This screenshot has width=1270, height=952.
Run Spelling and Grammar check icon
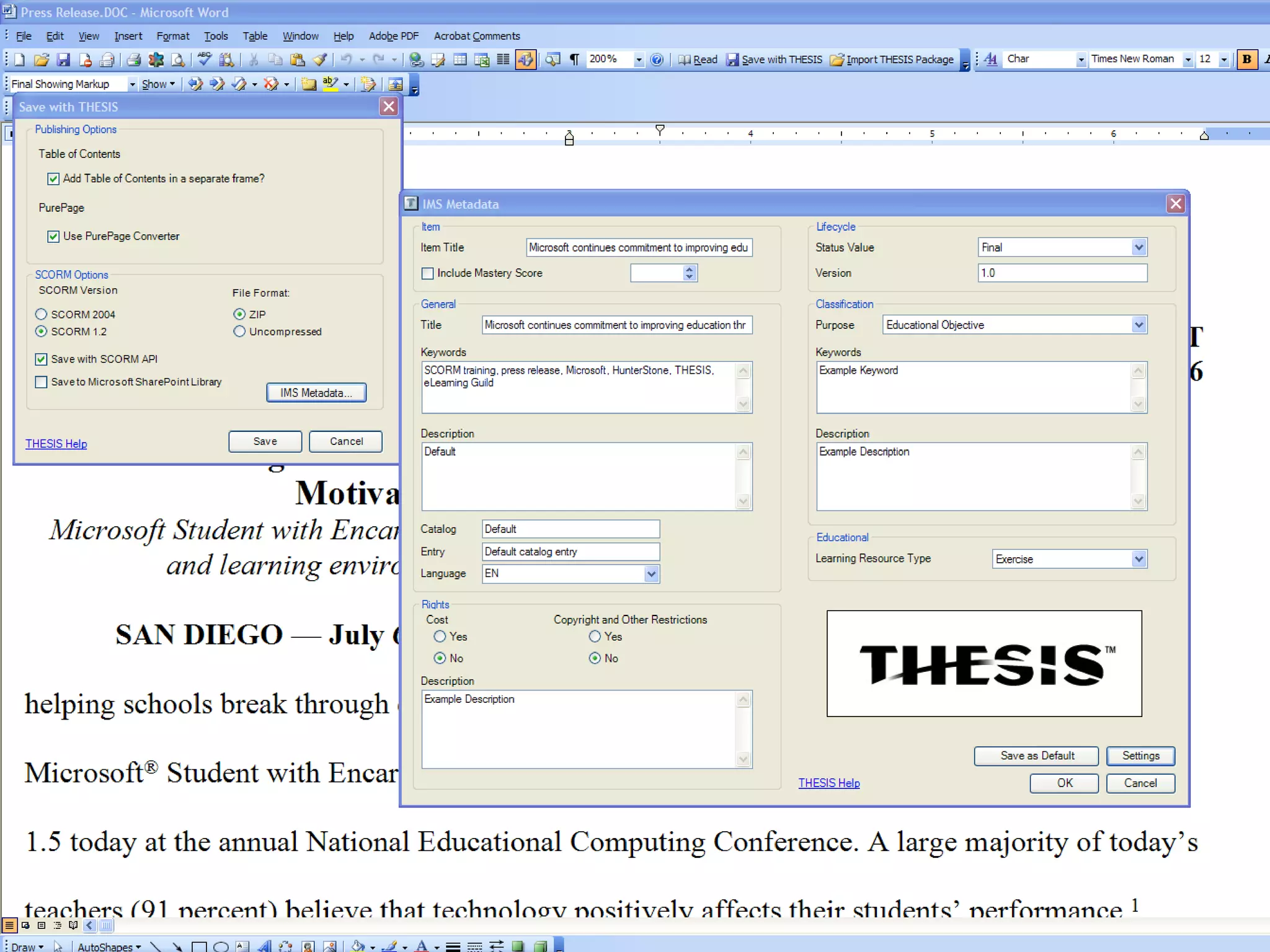coord(204,59)
